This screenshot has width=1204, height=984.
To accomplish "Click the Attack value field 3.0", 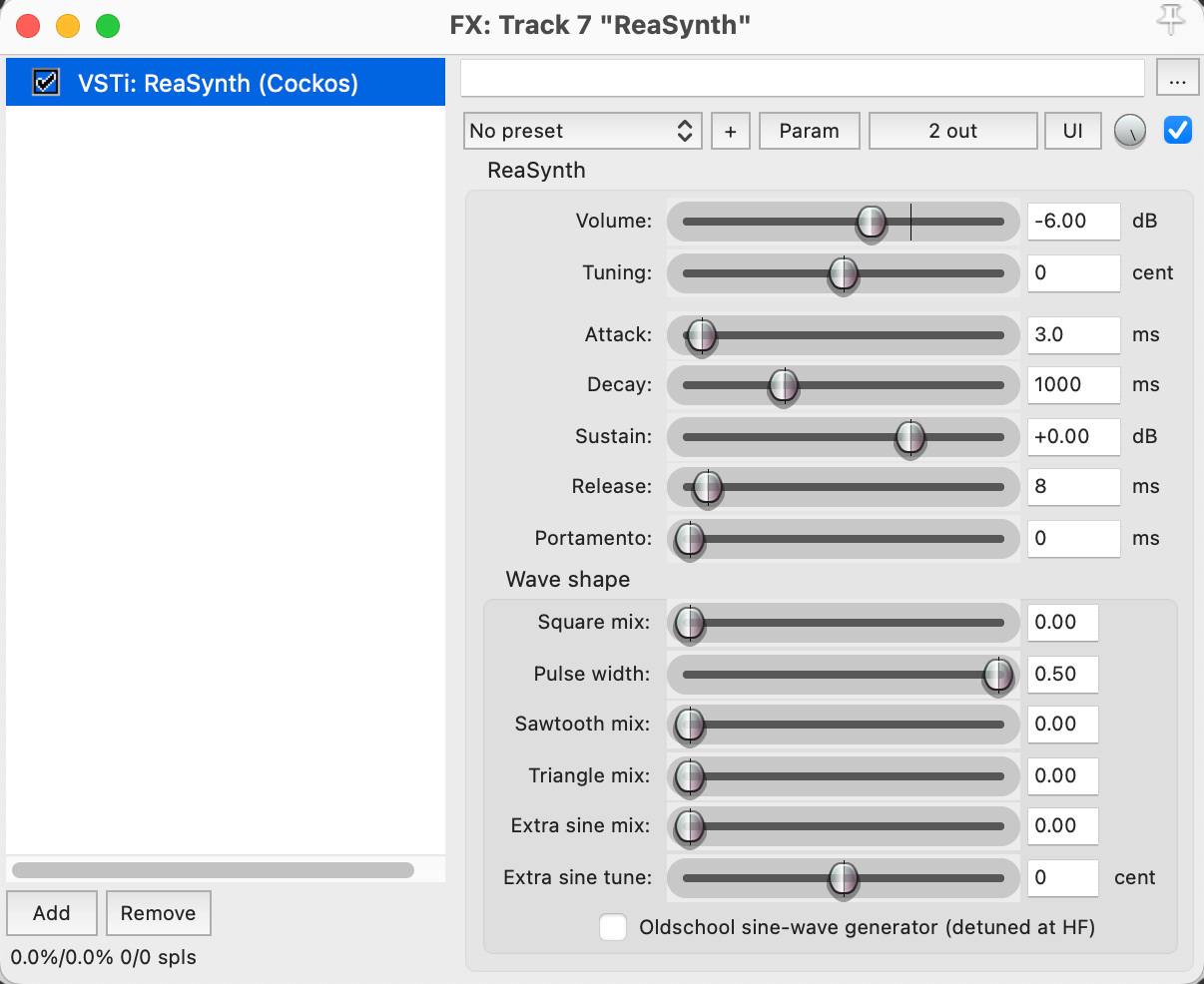I will [1074, 334].
